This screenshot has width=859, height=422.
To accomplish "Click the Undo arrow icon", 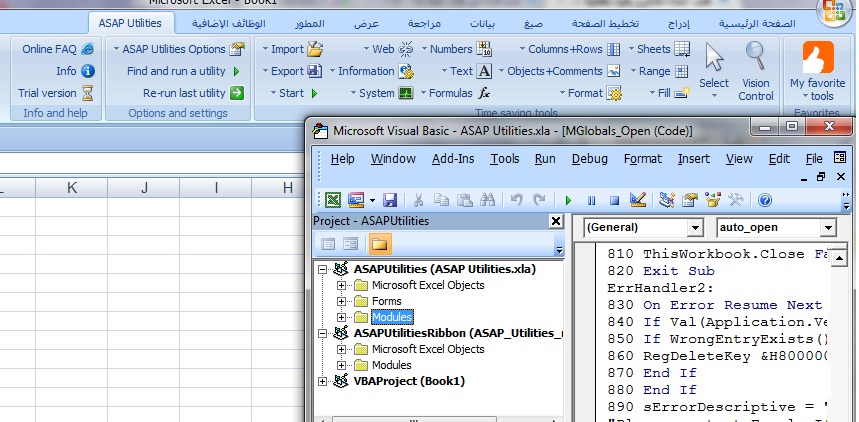I will coord(516,200).
